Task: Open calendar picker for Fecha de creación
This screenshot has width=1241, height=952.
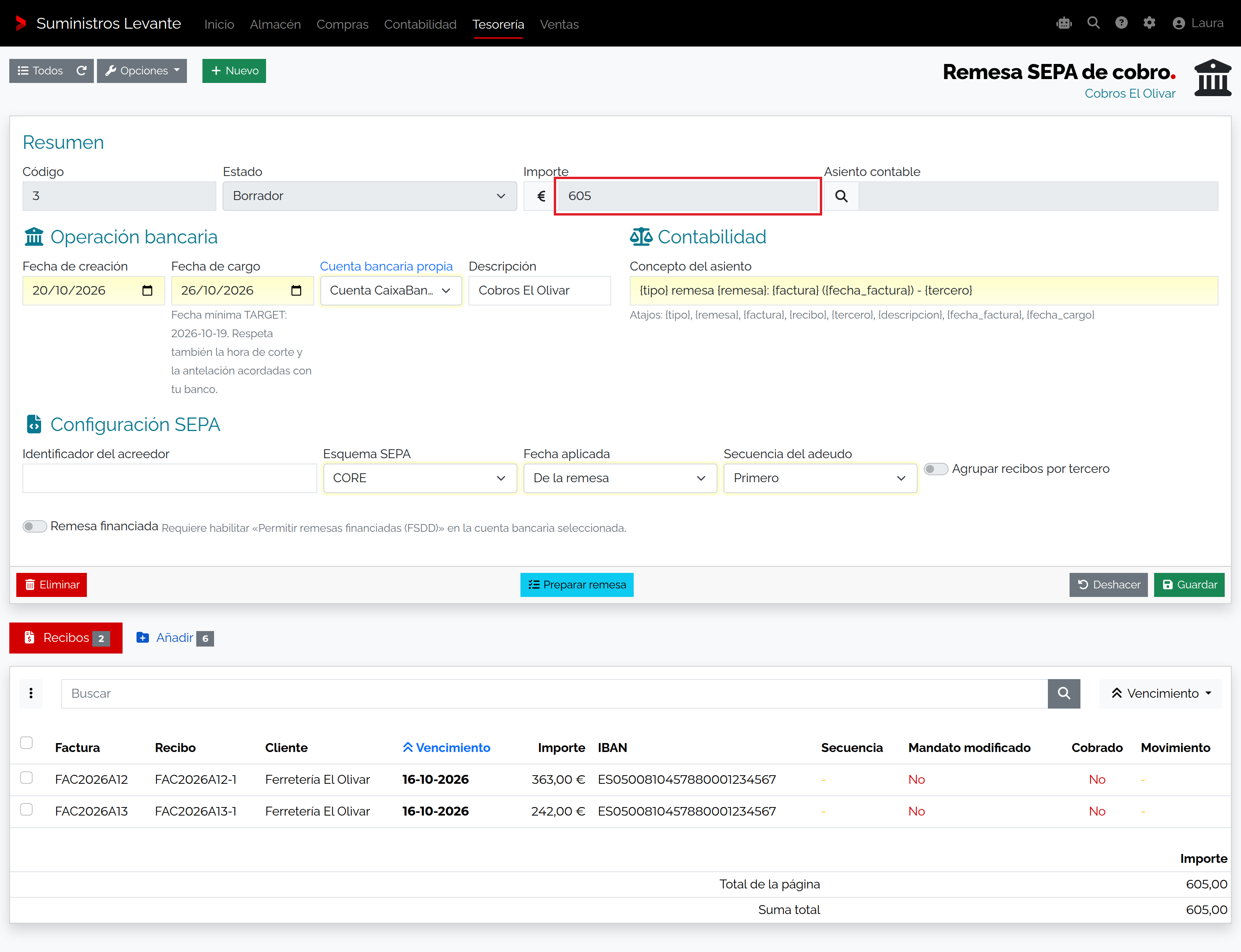Action: pos(147,291)
